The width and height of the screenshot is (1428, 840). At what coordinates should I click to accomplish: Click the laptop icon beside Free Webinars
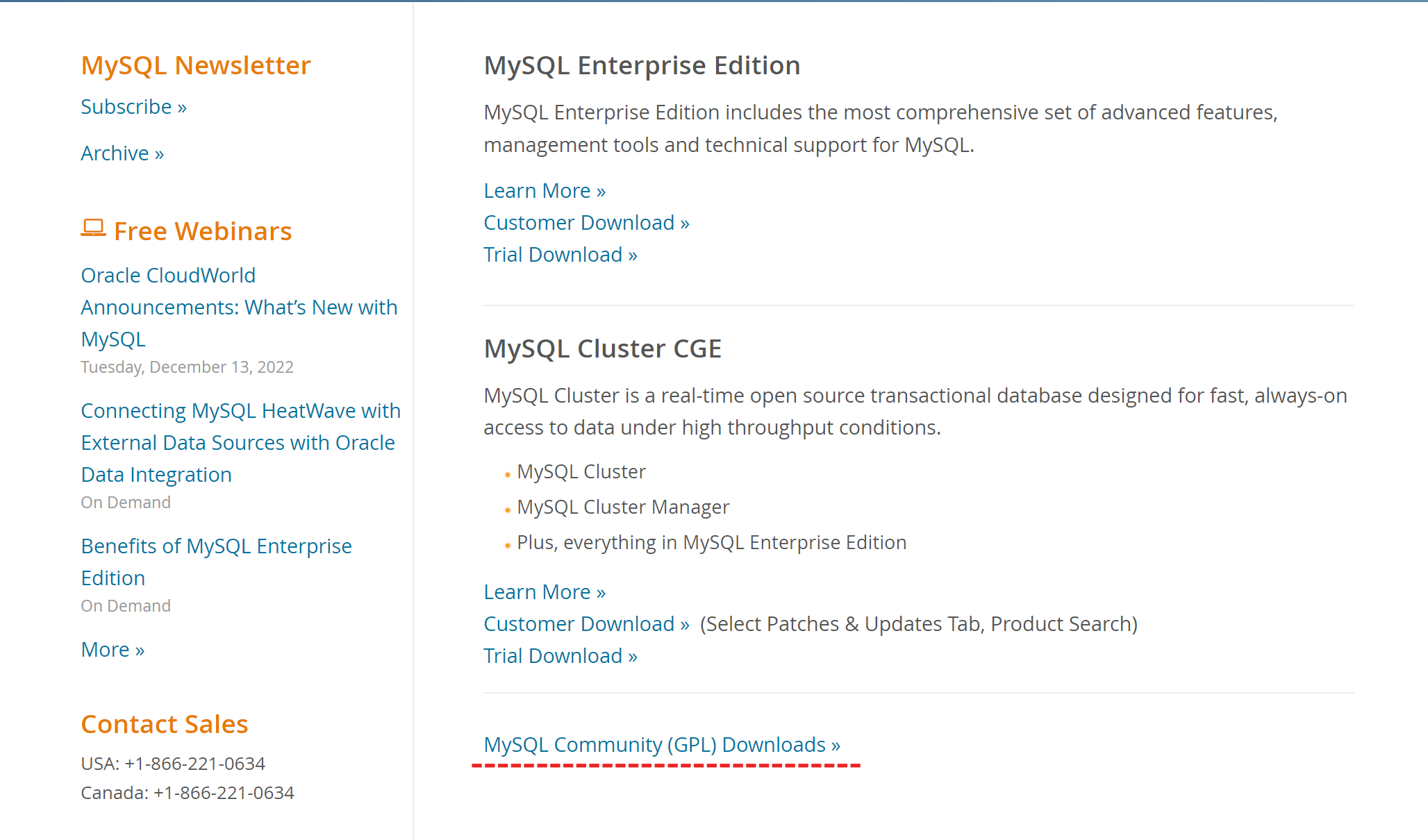click(x=93, y=228)
